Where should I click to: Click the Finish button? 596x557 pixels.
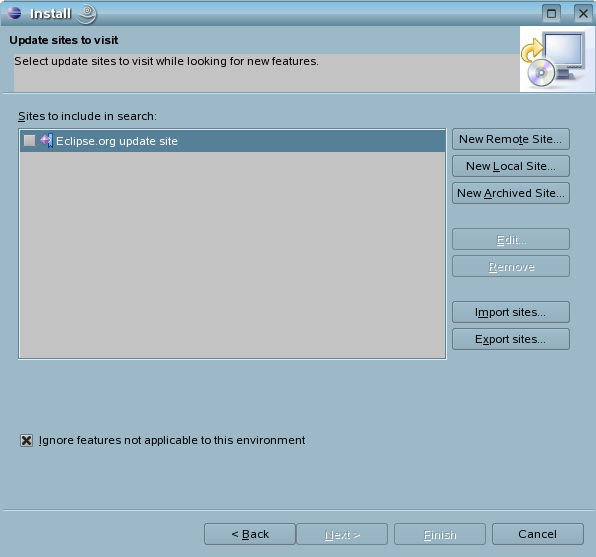pos(440,534)
